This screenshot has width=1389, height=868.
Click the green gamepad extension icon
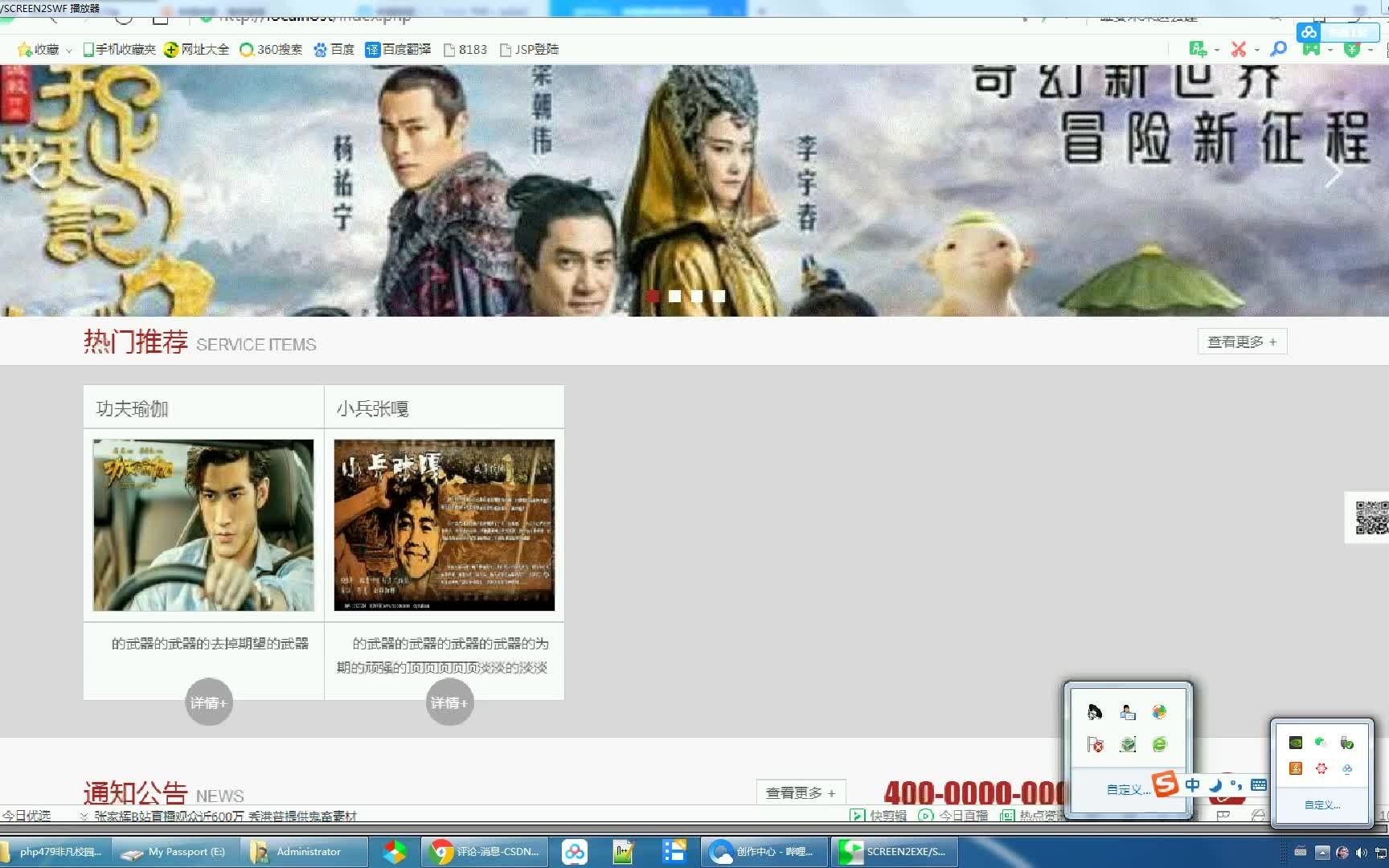1312,50
